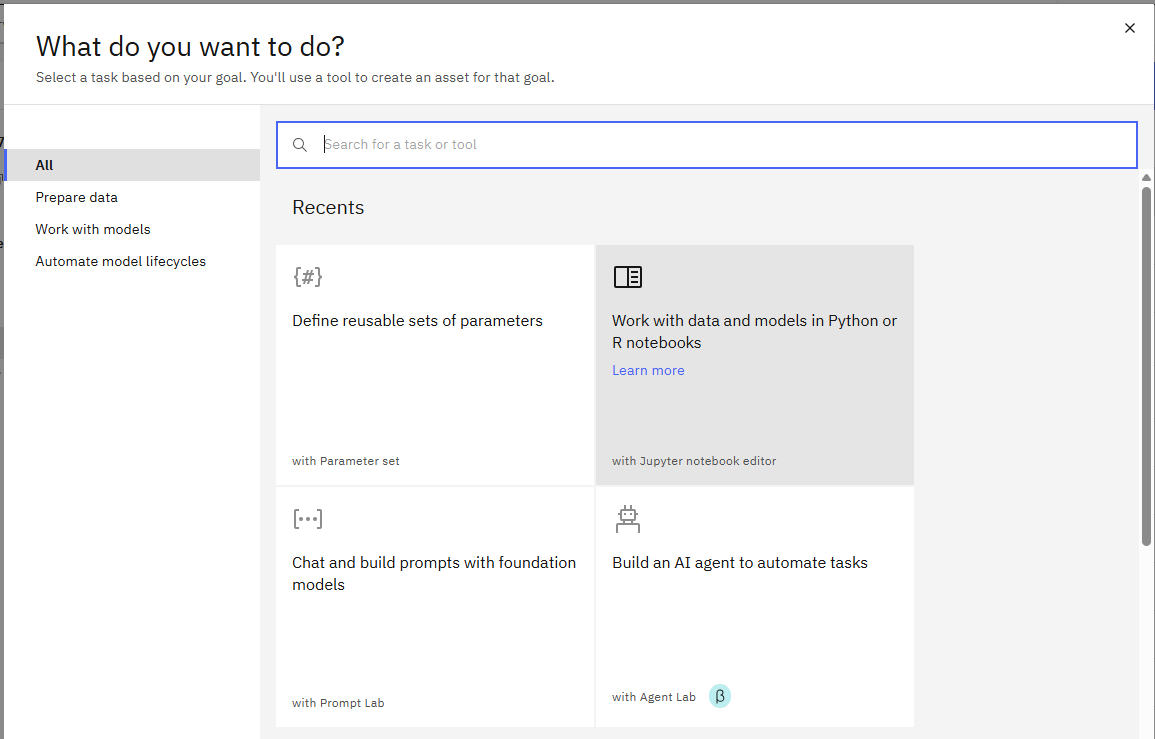The image size is (1155, 739).
Task: Click the search magnifier icon
Action: coord(299,145)
